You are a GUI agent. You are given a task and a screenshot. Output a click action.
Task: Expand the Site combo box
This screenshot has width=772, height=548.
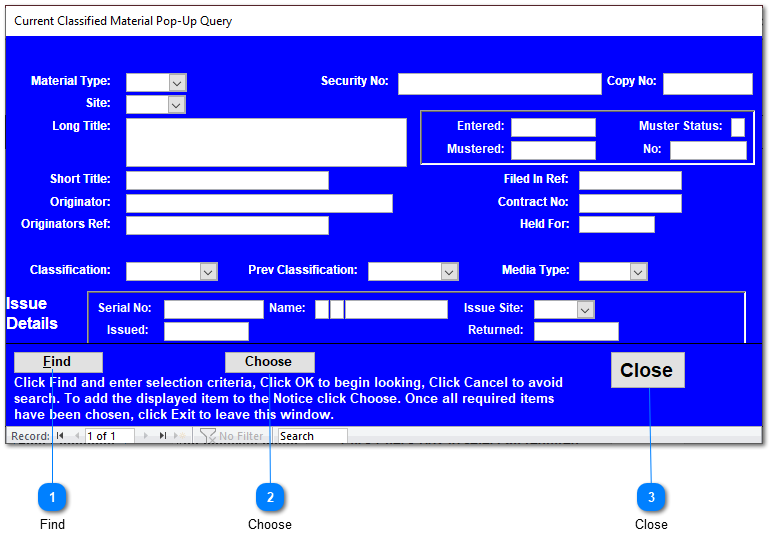177,104
